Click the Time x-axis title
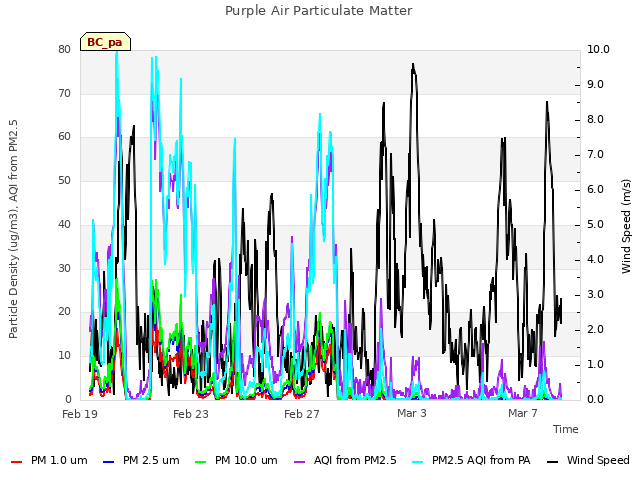 tap(566, 429)
